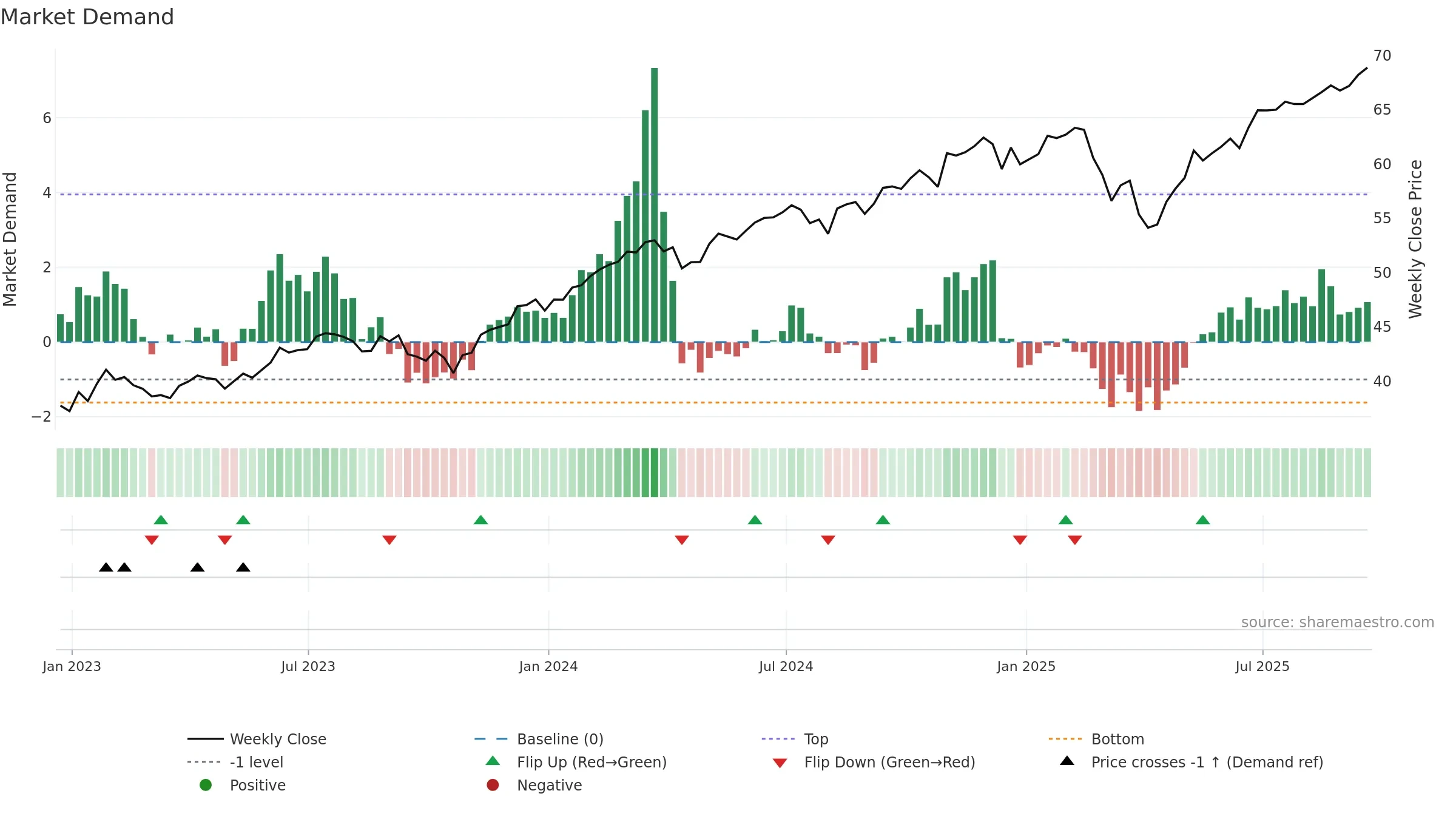Click the Market Demand chart title

point(87,17)
